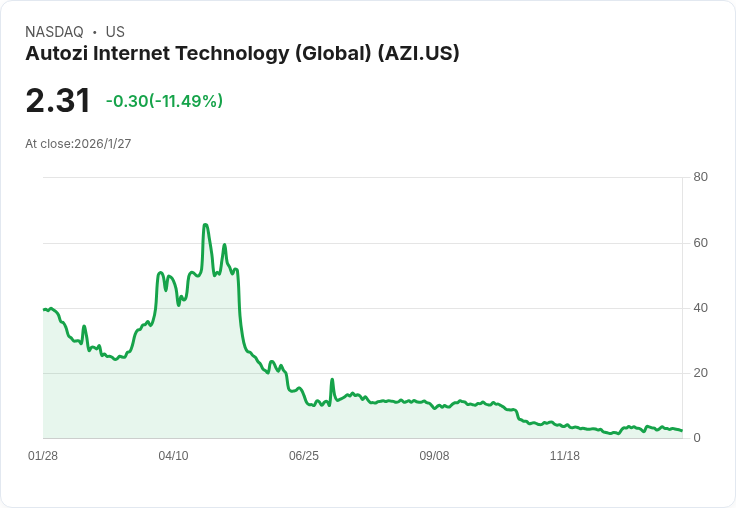The width and height of the screenshot is (736, 508).
Task: Click the rightmost endpoint of the price line
Action: [x=682, y=431]
